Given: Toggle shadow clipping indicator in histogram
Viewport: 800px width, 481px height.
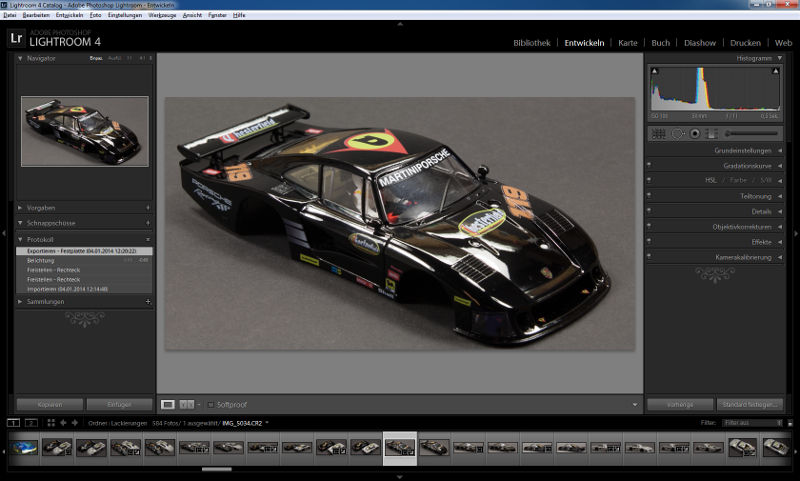Looking at the screenshot, I should 655,71.
